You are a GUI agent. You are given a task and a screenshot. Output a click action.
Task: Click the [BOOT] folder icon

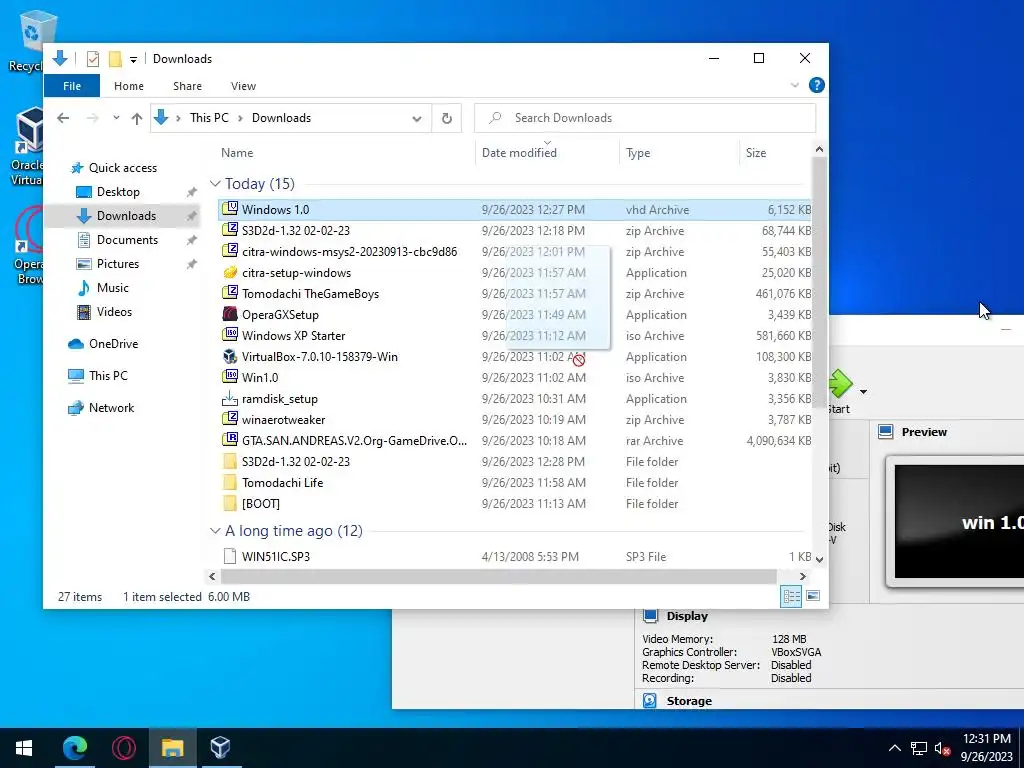coord(230,504)
